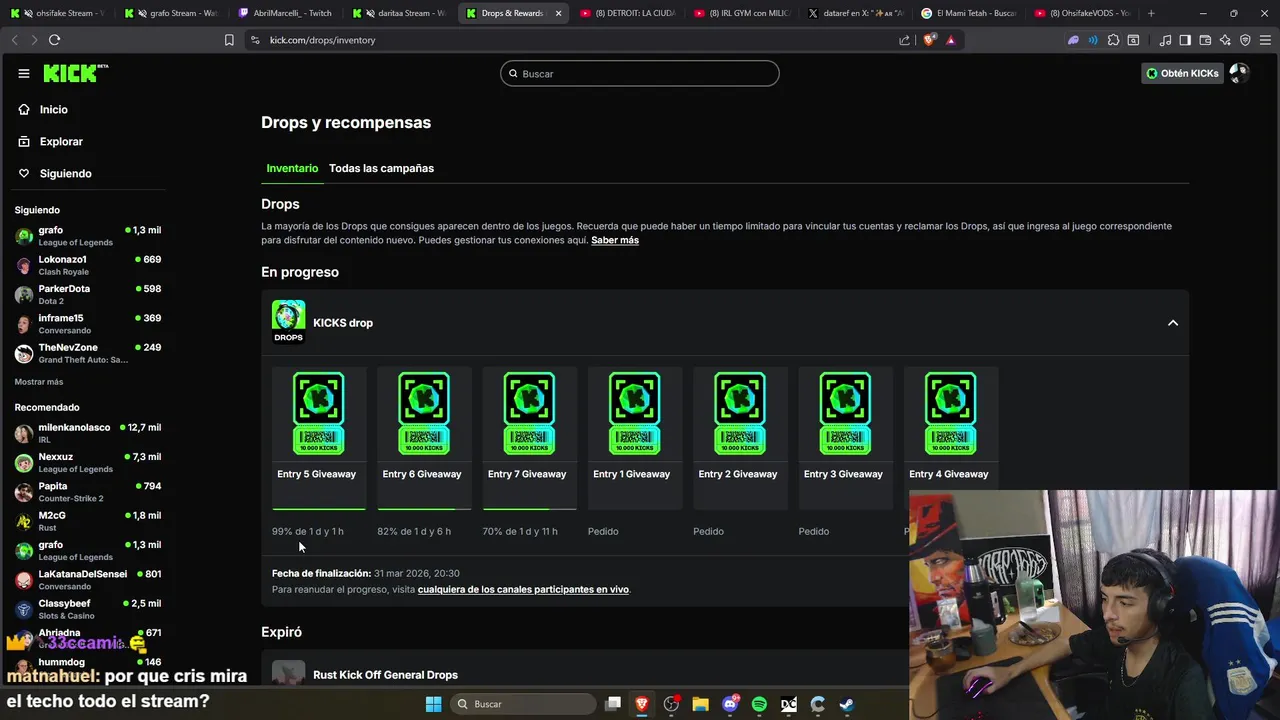Bookmark this page with the bookmark icon
The image size is (1280, 720).
[x=229, y=40]
